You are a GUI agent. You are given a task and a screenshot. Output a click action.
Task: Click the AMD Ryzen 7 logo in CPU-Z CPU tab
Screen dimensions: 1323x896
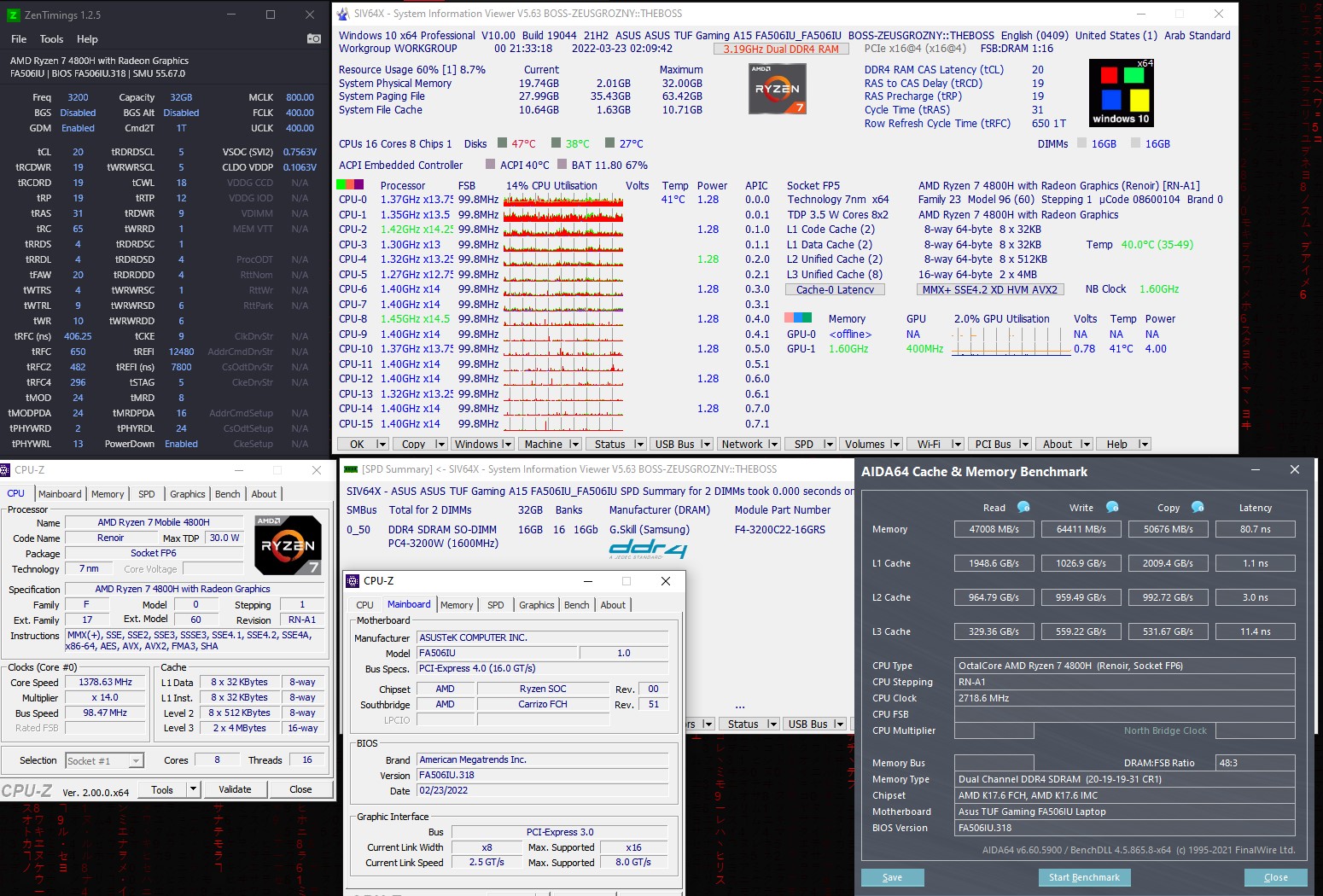[288, 544]
